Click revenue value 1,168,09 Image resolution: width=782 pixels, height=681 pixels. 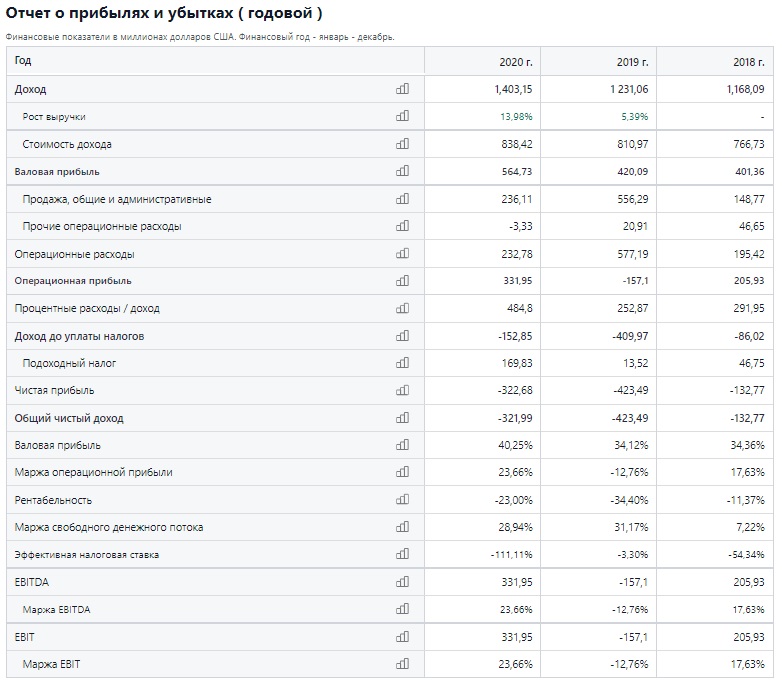[x=745, y=89]
